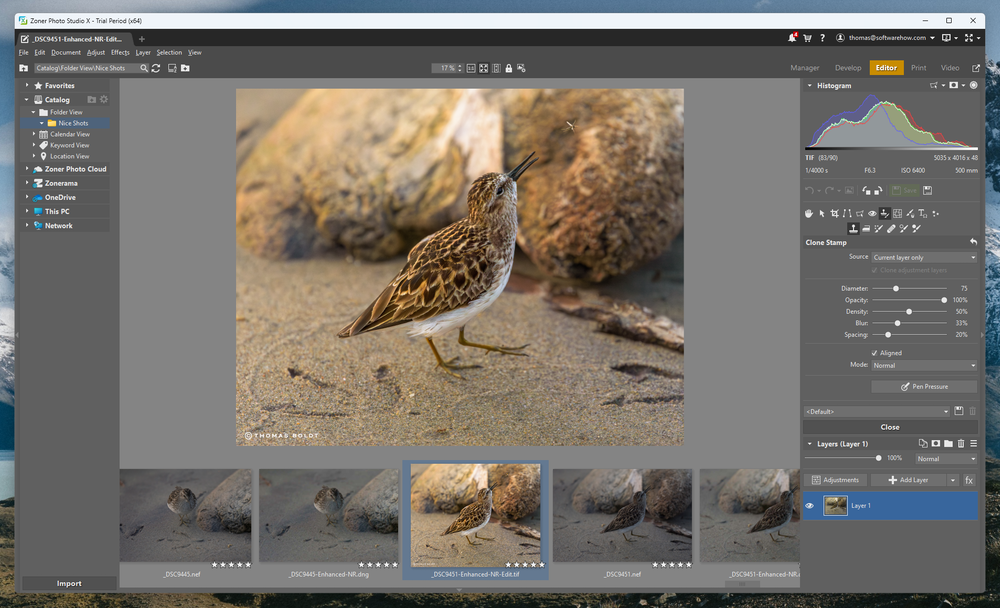This screenshot has width=1000, height=608.
Task: Click the zoom percentage field
Action: 446,68
